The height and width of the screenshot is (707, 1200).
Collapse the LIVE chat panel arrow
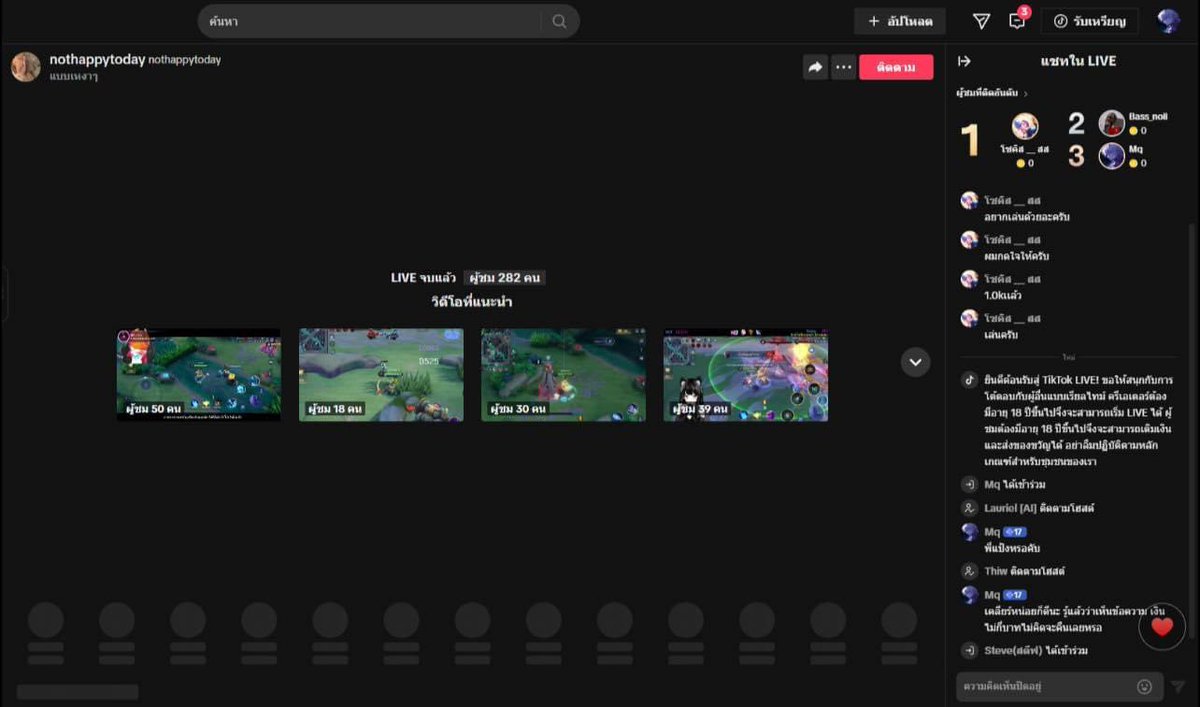[965, 61]
